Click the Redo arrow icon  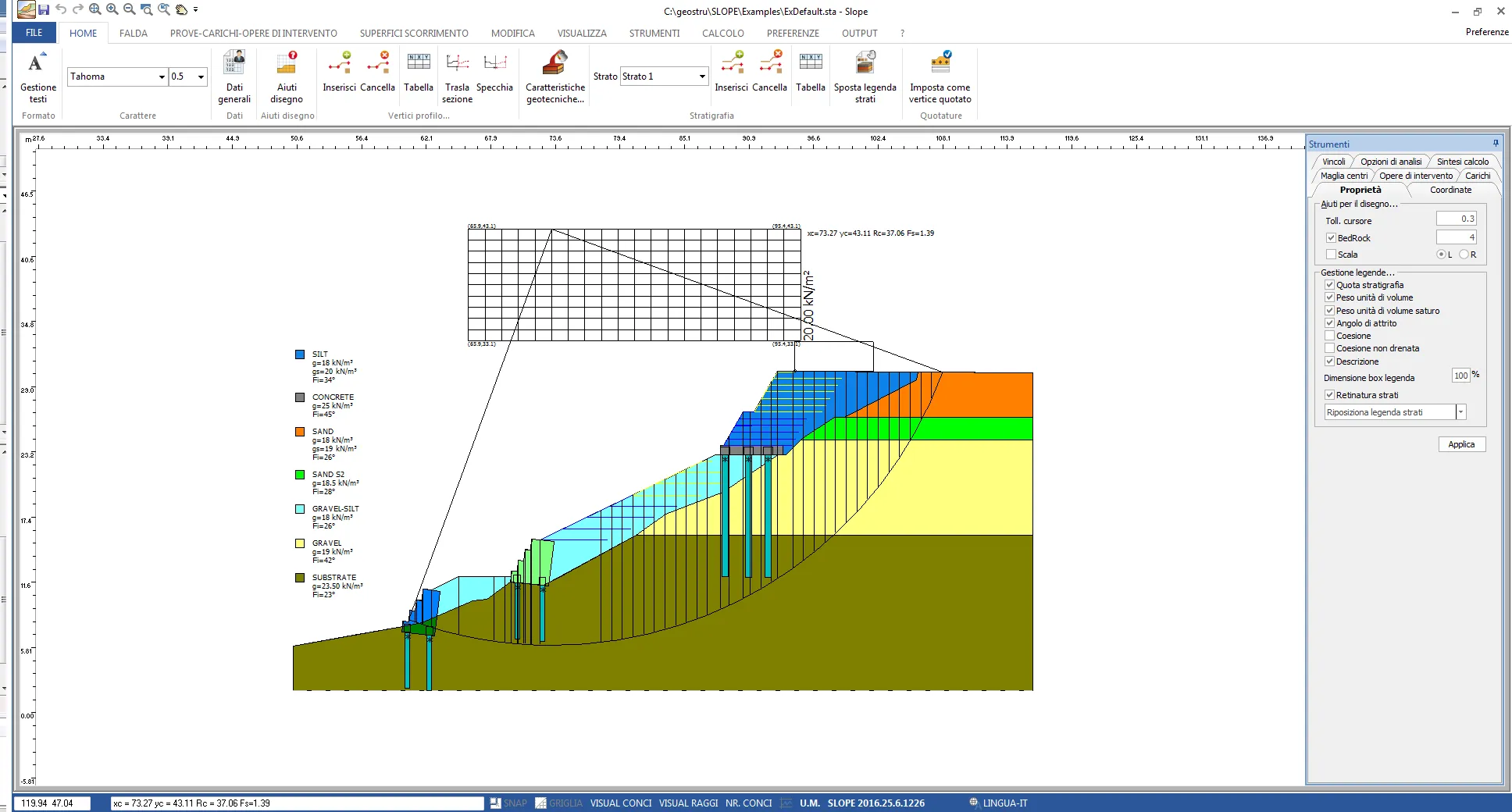tap(77, 9)
